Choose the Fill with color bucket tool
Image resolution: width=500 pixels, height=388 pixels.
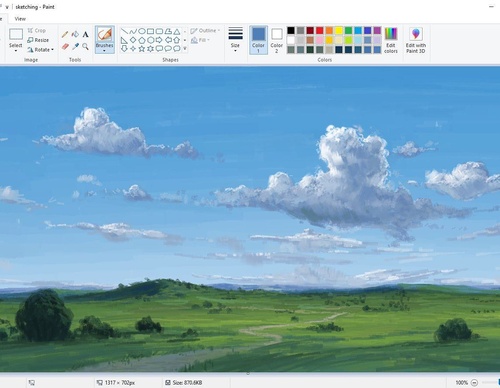[x=75, y=34]
